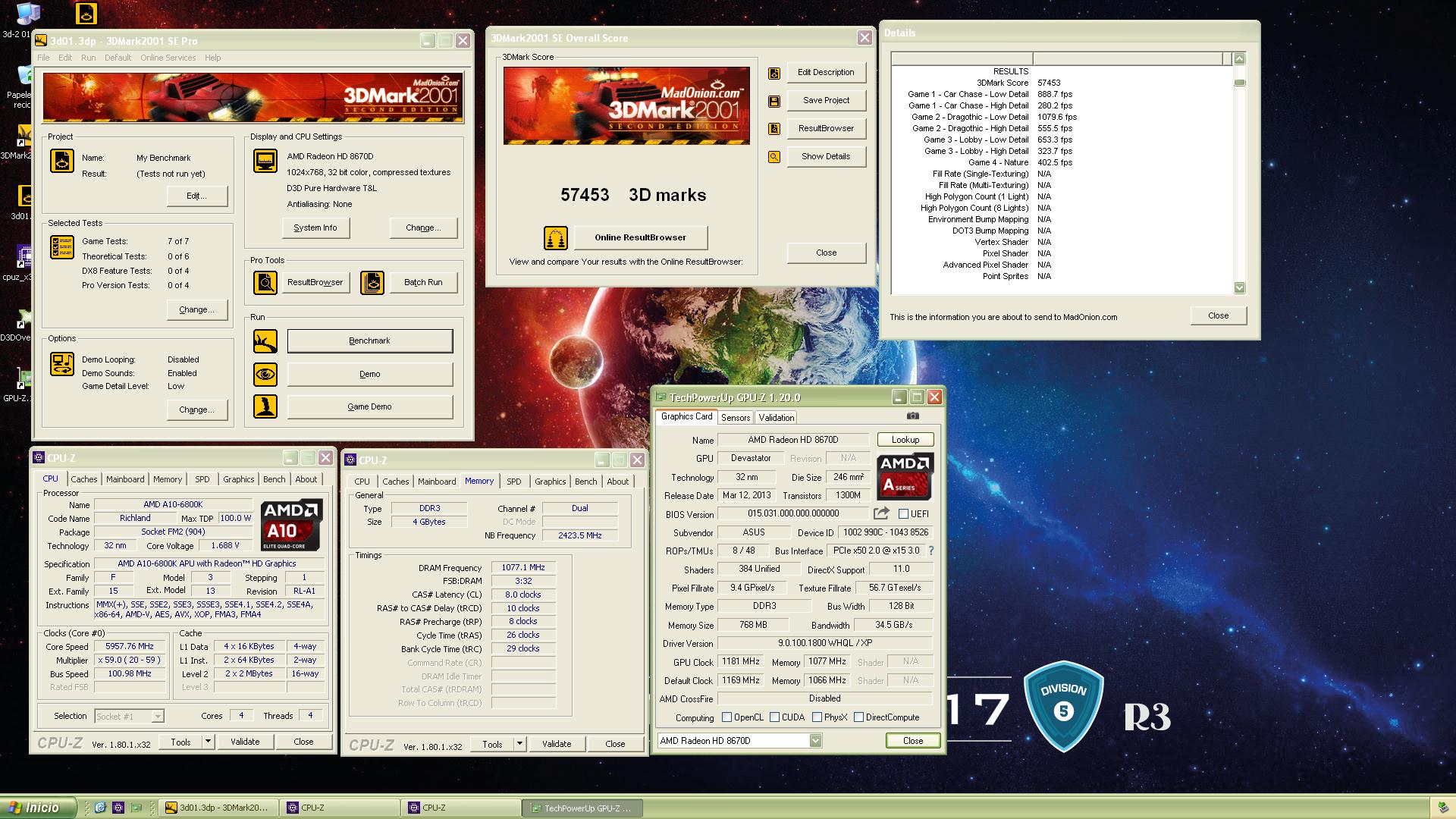Toggle the PhysX checkbox

click(x=817, y=717)
